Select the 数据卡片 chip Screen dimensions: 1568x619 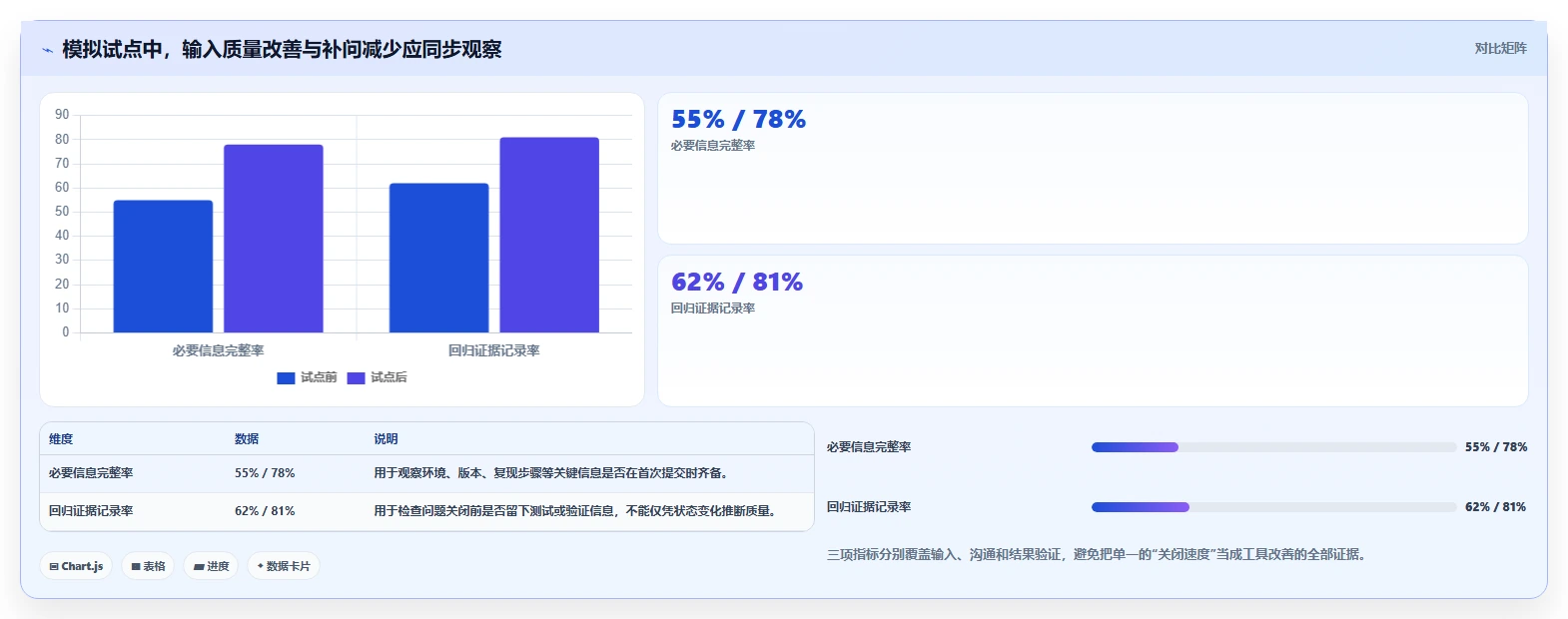283,566
